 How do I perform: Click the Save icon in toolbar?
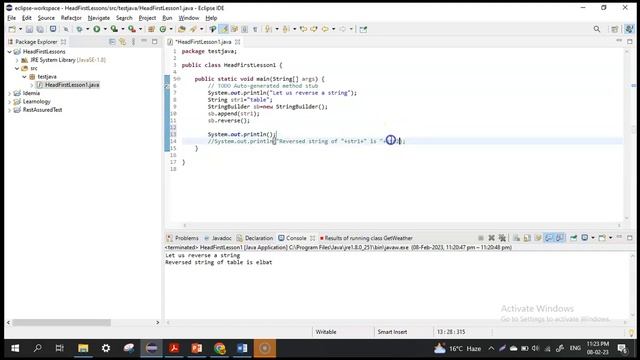pyautogui.click(x=29, y=29)
